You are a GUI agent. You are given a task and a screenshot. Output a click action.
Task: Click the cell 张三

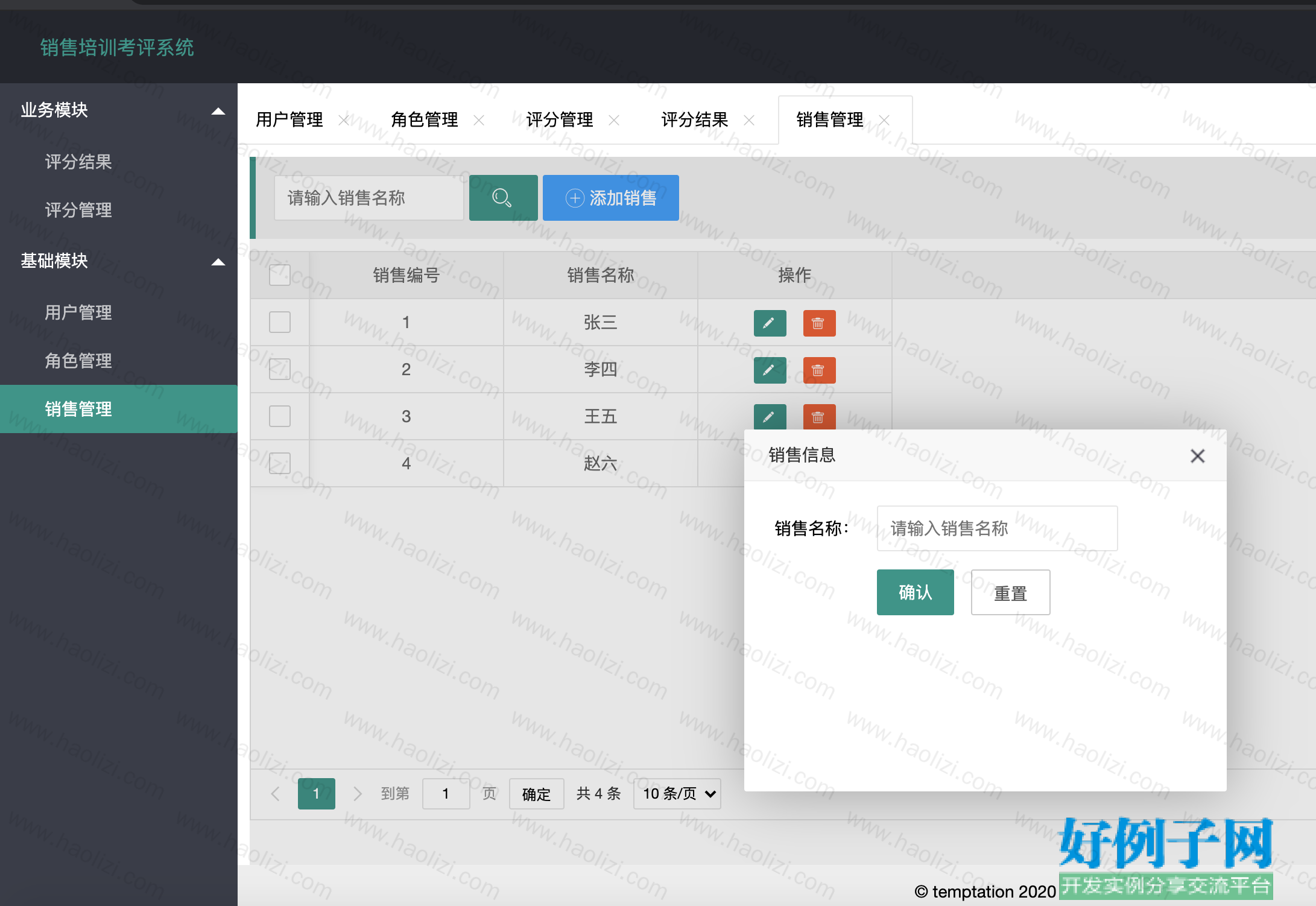coord(601,322)
